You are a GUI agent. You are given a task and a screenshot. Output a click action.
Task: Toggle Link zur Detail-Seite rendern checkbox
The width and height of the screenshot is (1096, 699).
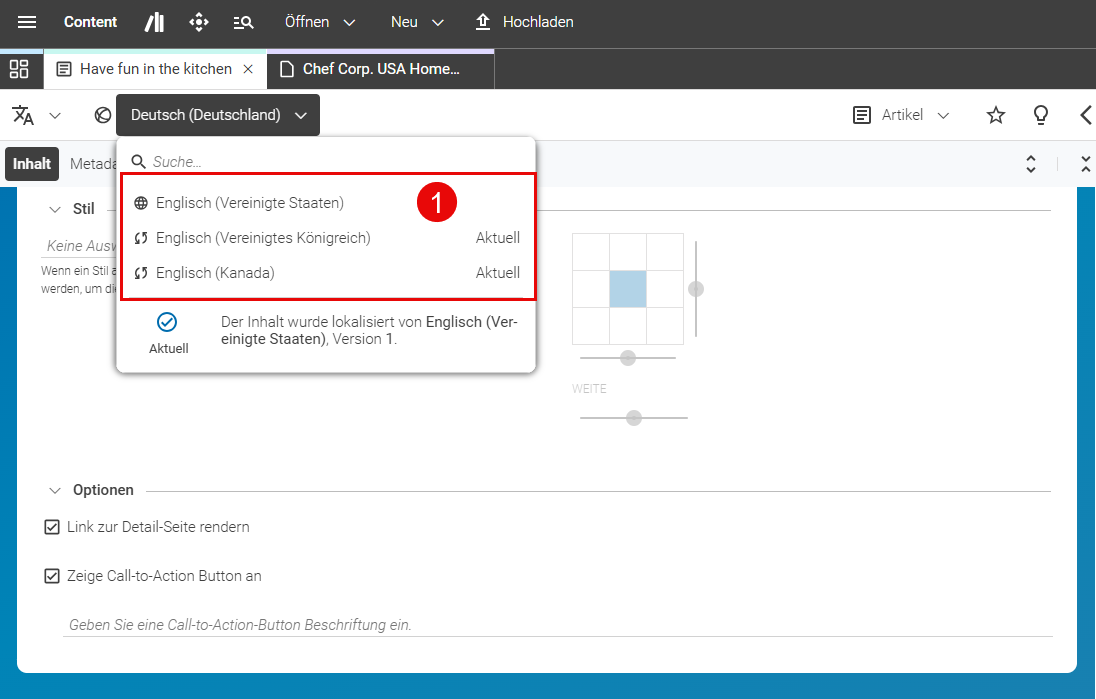pos(52,527)
